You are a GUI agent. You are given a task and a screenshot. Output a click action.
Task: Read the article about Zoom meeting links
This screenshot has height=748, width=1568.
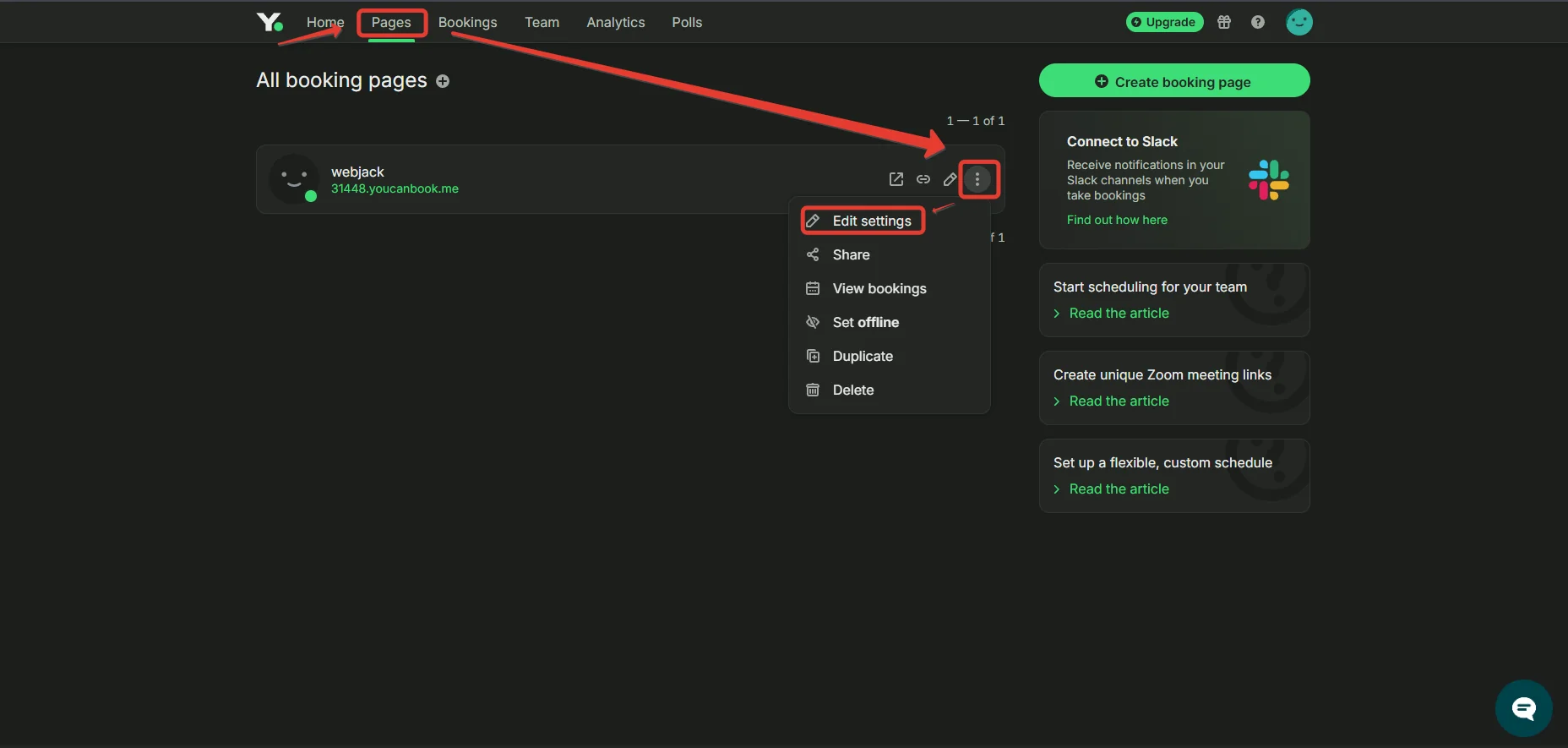(1119, 401)
